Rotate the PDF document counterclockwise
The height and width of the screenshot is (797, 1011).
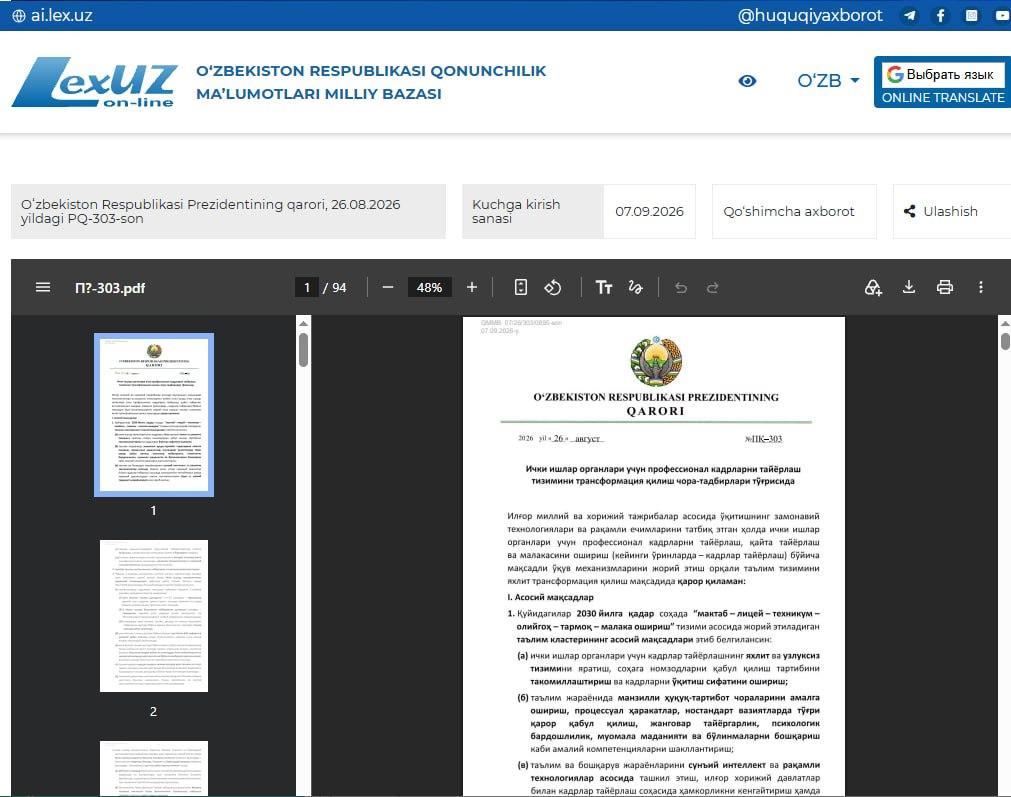(553, 287)
